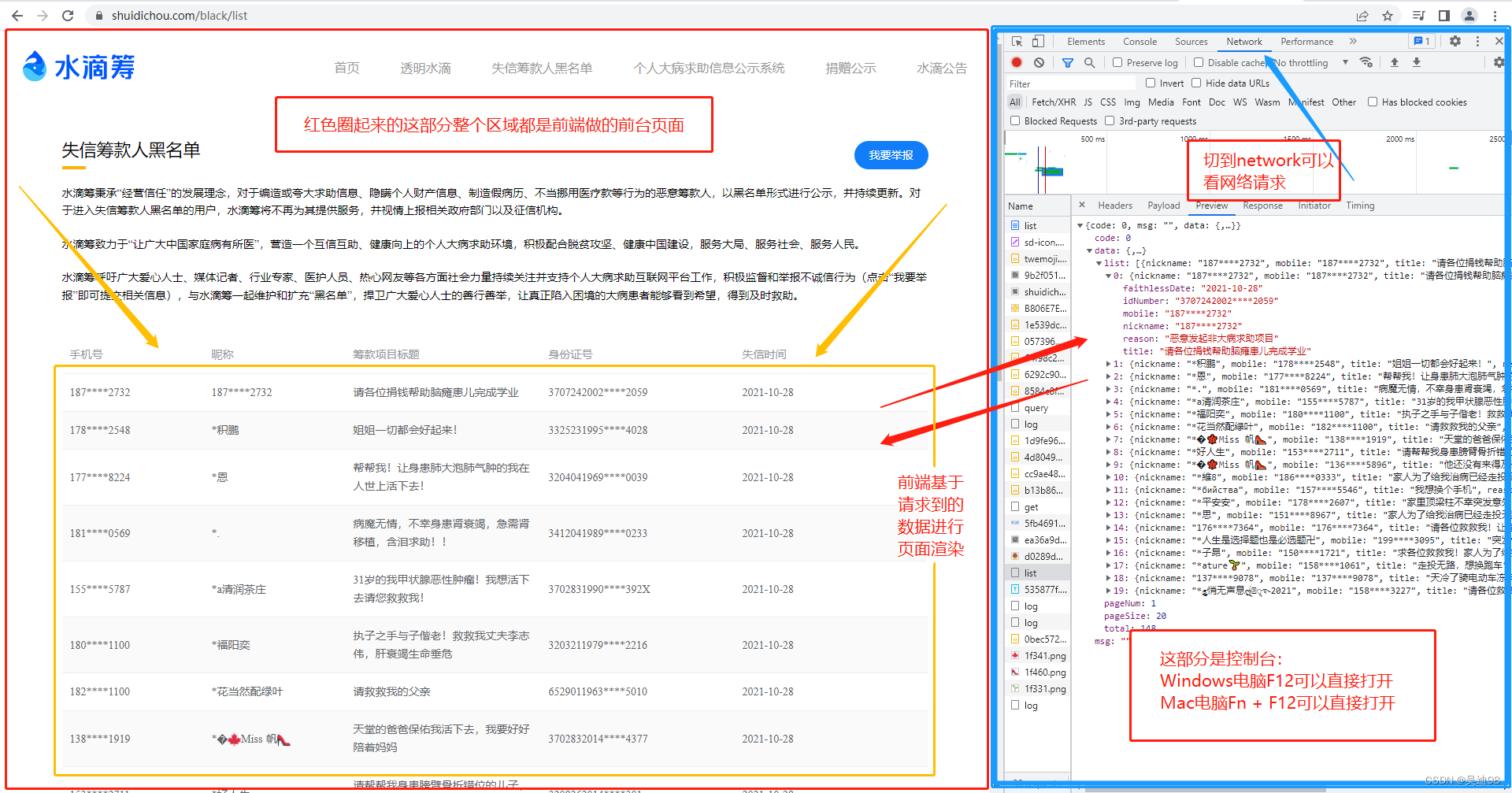This screenshot has width=1512, height=793.
Task: Clear the network log
Action: point(1039,62)
